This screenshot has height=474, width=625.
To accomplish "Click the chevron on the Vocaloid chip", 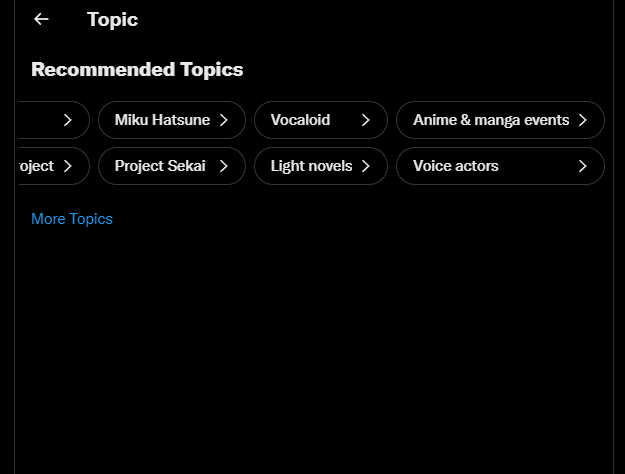I will pyautogui.click(x=366, y=120).
